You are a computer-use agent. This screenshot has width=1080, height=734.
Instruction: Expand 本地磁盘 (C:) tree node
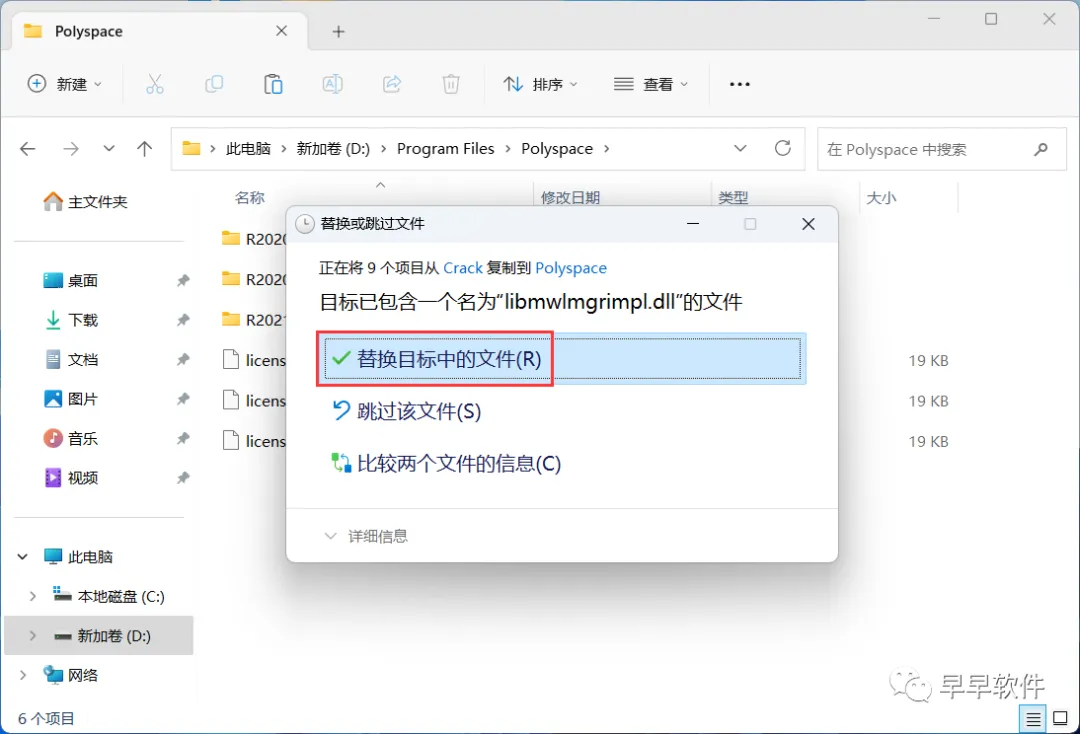coord(32,596)
